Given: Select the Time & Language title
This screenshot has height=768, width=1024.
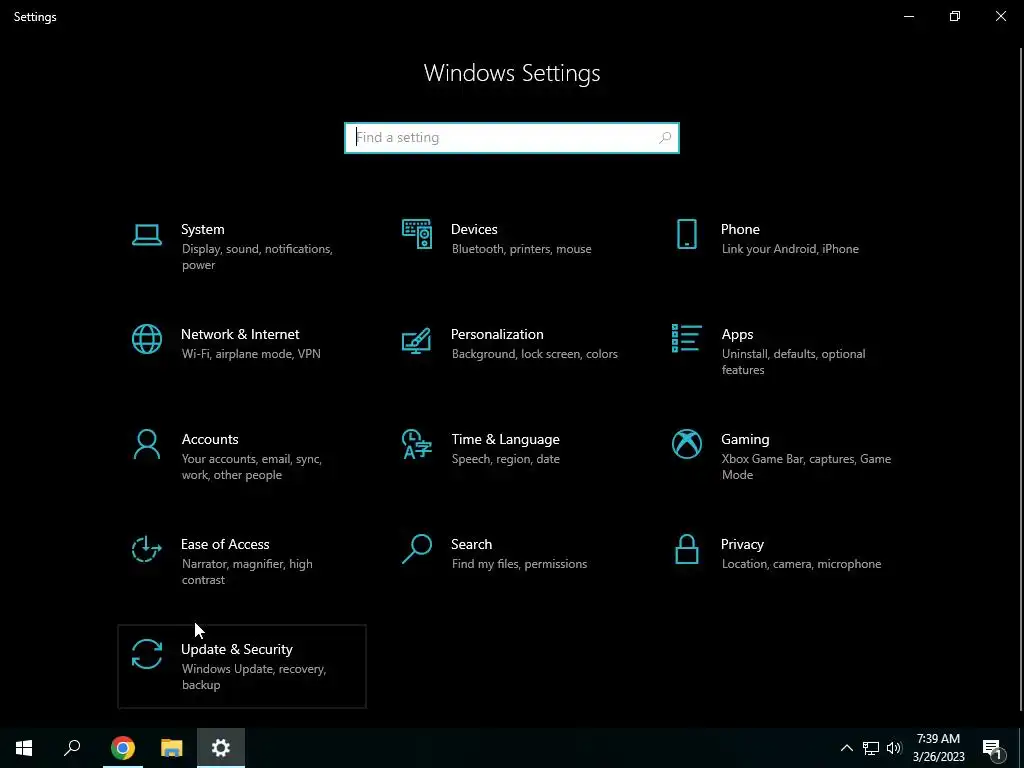Looking at the screenshot, I should (505, 440).
